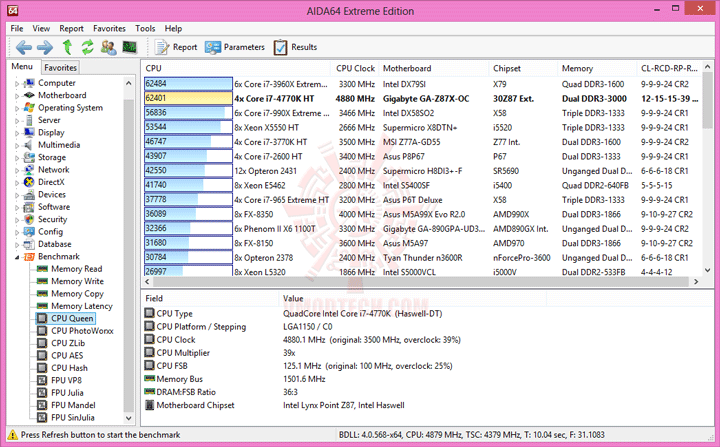The height and width of the screenshot is (447, 720).
Task: Select the Memory Write benchmark
Action: point(77,281)
